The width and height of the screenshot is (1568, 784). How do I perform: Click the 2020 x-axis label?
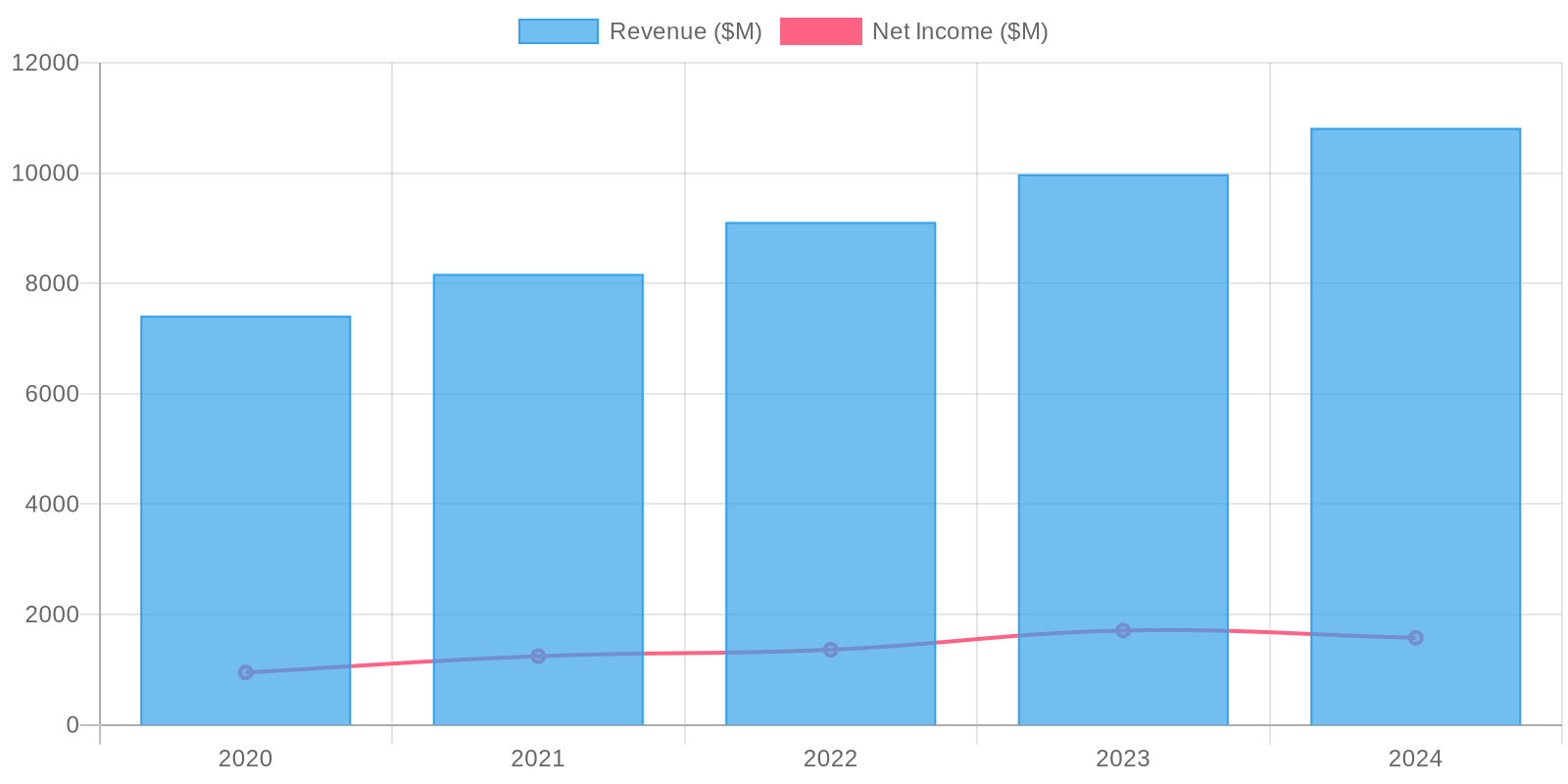coord(245,759)
